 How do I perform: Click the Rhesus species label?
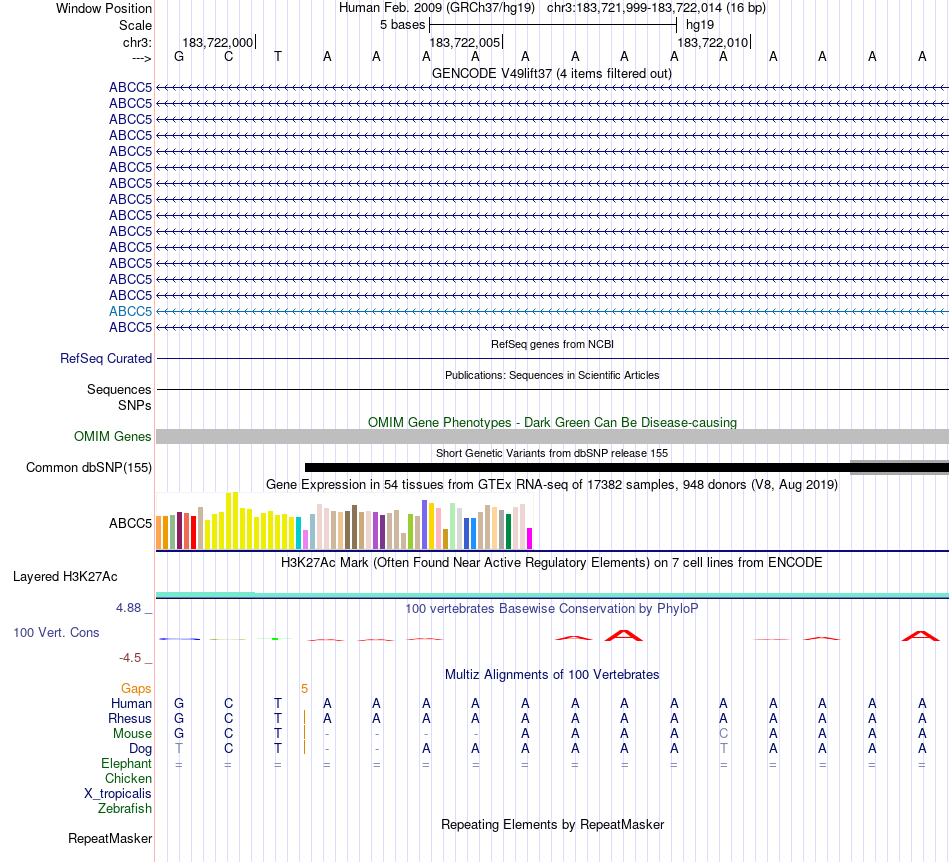click(130, 718)
